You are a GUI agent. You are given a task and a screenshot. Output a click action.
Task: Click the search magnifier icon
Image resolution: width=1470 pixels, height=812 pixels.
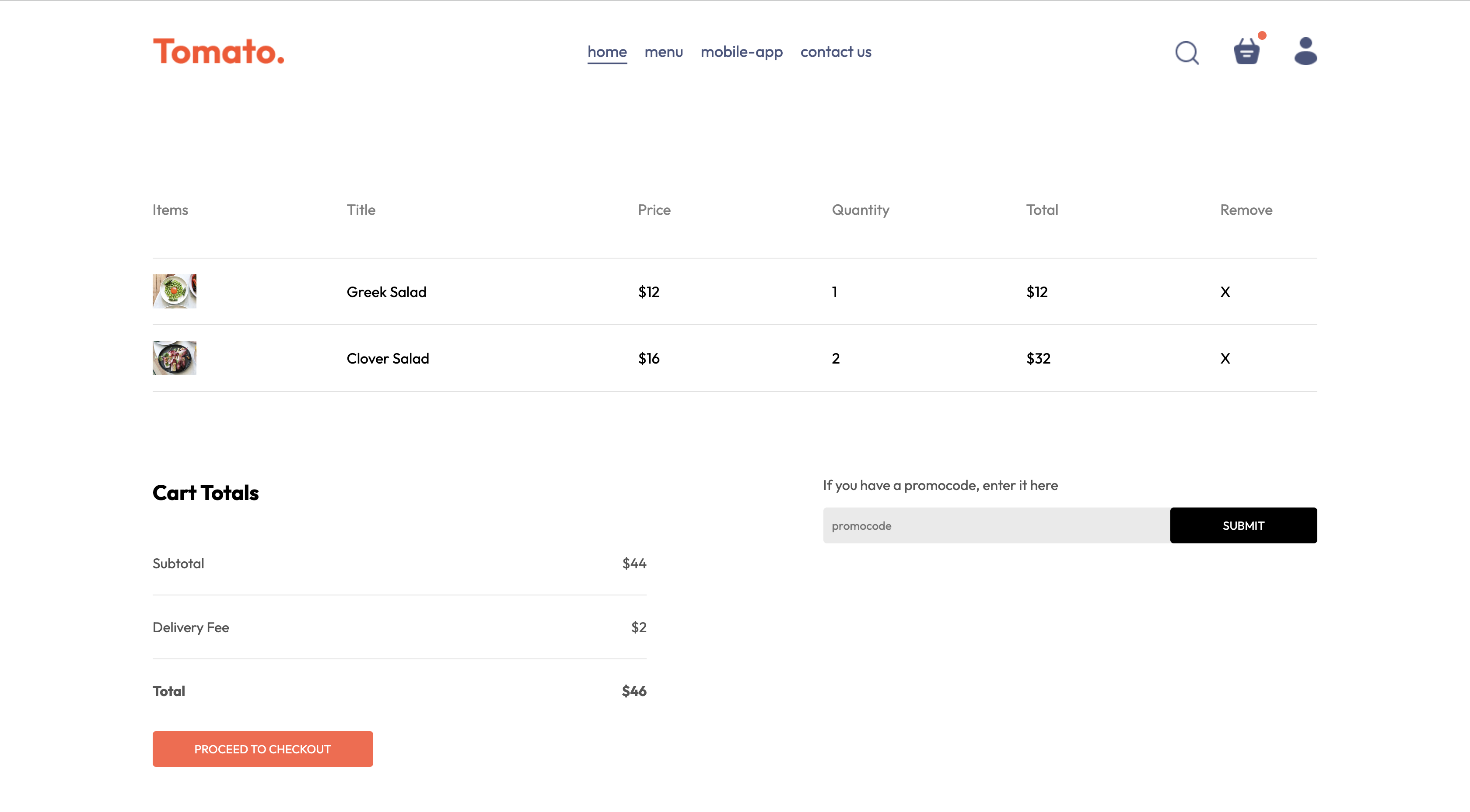pyautogui.click(x=1187, y=52)
